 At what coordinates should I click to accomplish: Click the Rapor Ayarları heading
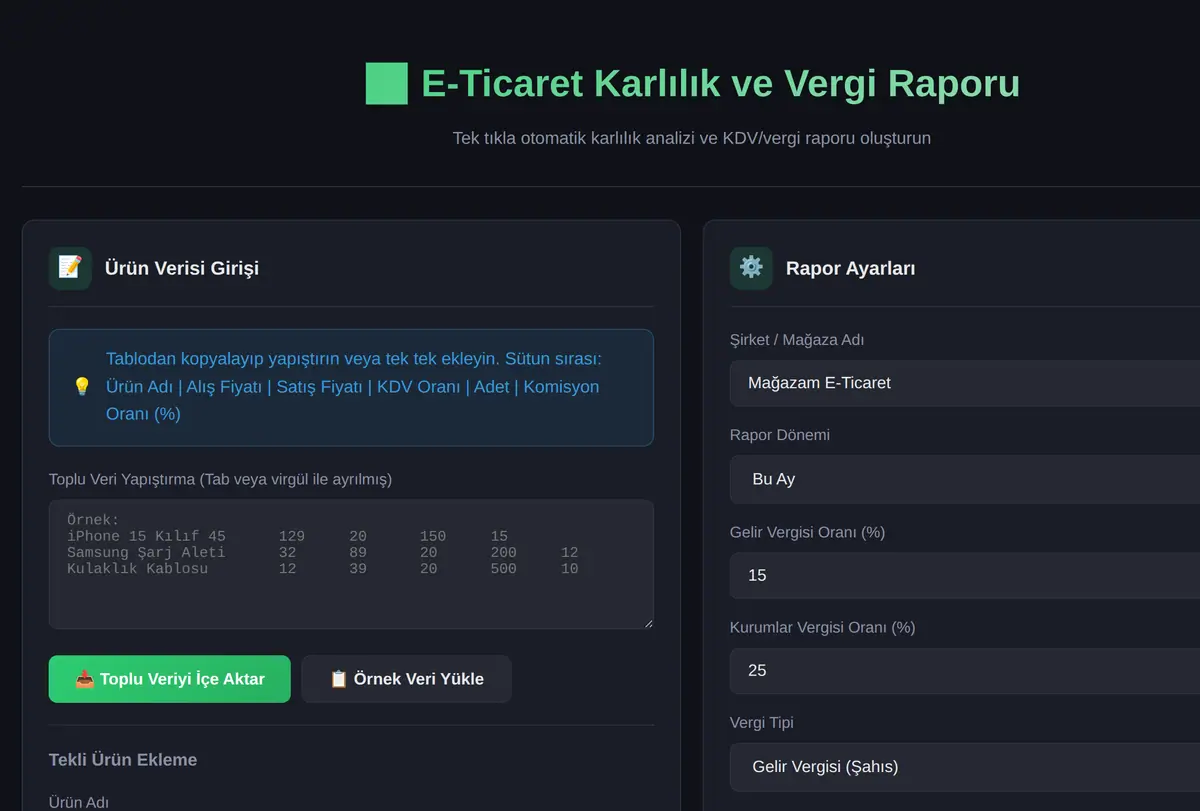pos(851,268)
